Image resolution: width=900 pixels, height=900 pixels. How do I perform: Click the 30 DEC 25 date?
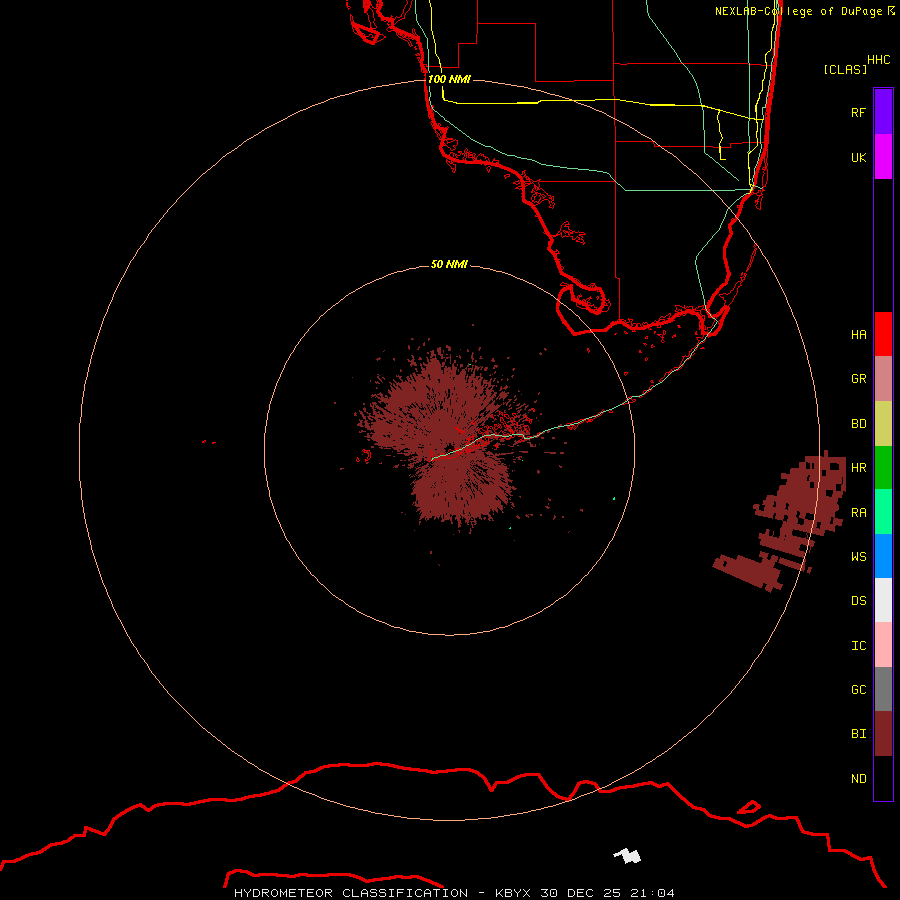(580, 893)
